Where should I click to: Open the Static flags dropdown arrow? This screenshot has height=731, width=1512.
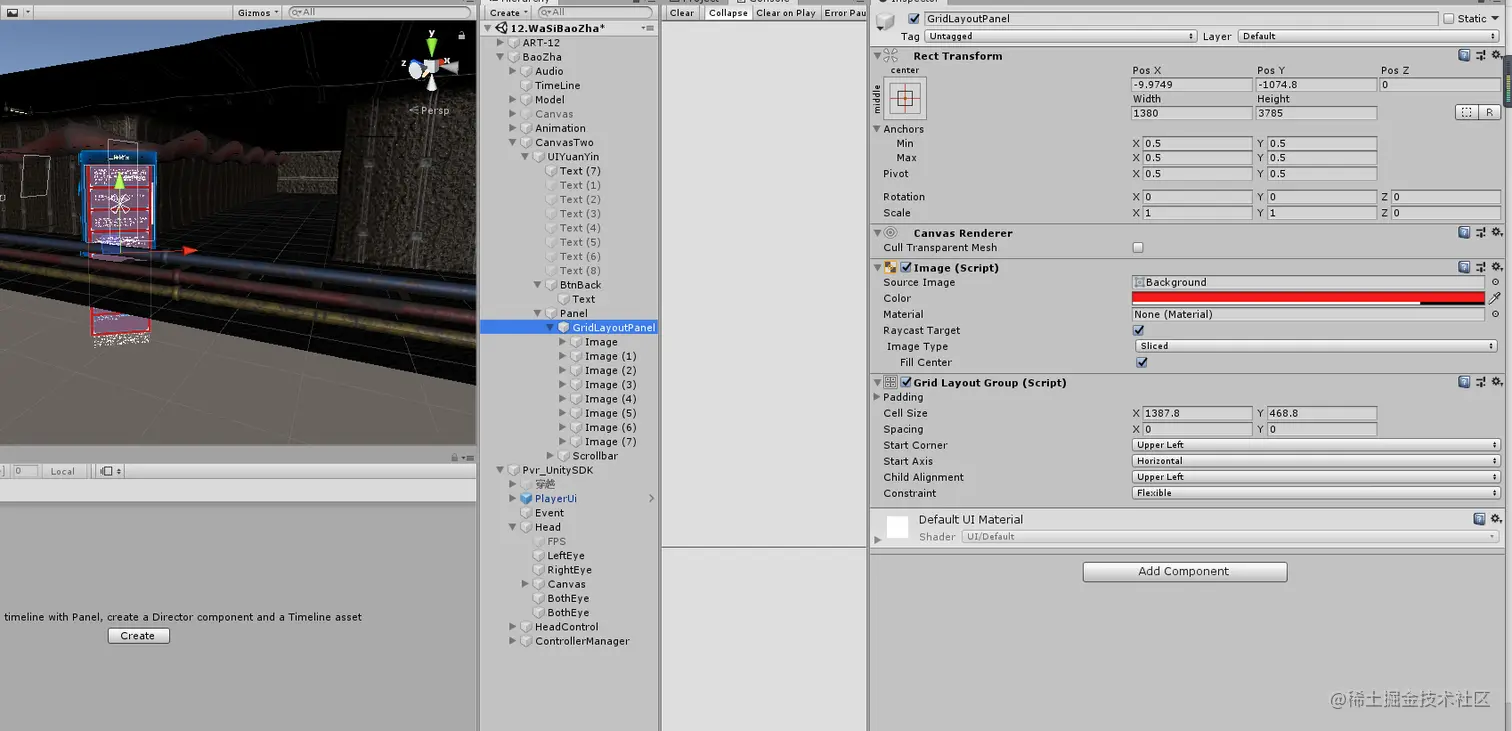pyautogui.click(x=1497, y=18)
